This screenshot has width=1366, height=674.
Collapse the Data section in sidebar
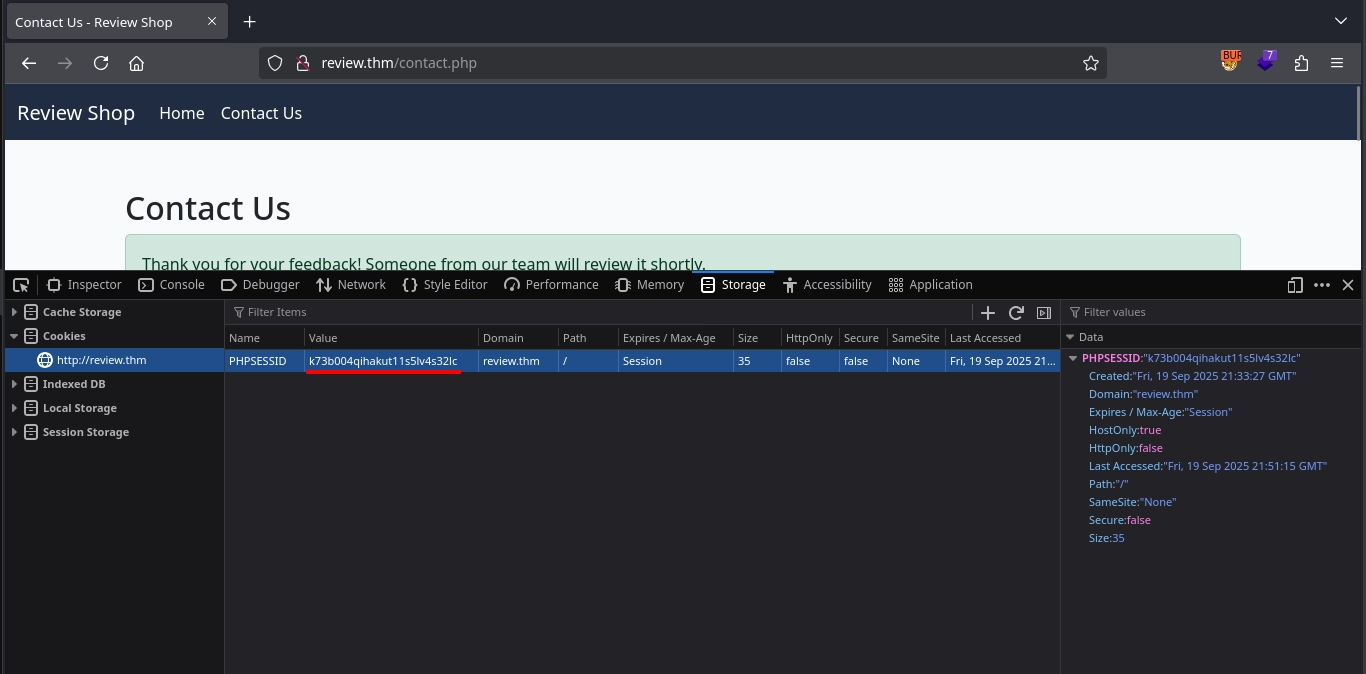click(1070, 337)
